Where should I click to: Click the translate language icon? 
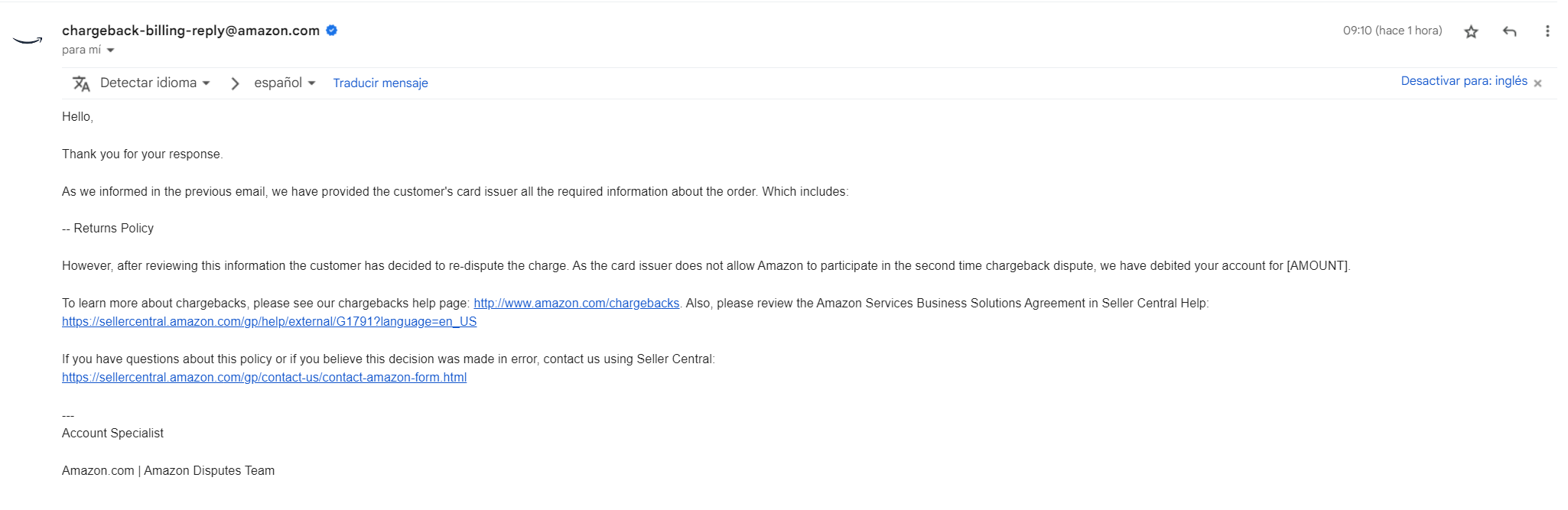[x=81, y=83]
